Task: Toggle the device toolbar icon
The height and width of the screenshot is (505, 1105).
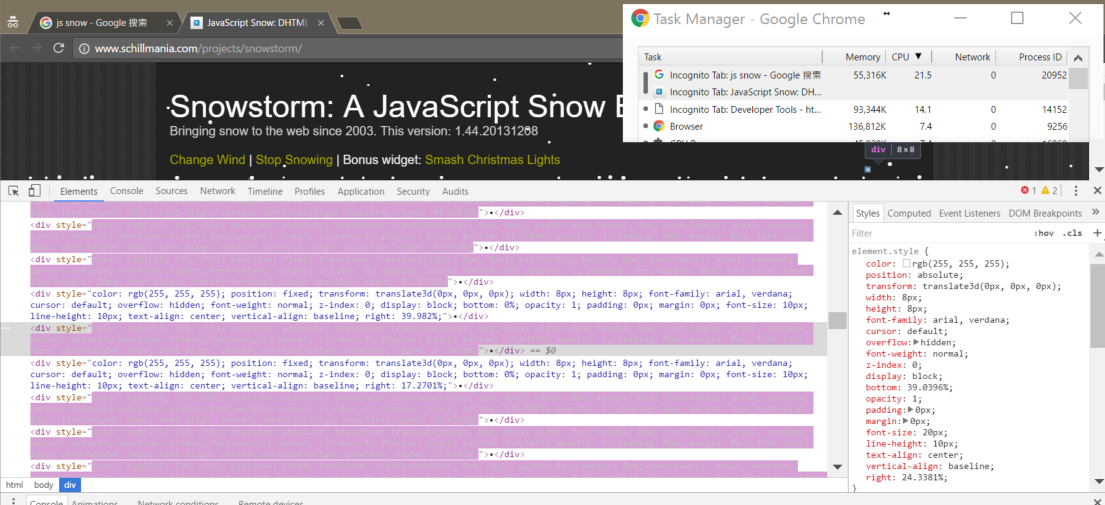Action: pos(35,191)
